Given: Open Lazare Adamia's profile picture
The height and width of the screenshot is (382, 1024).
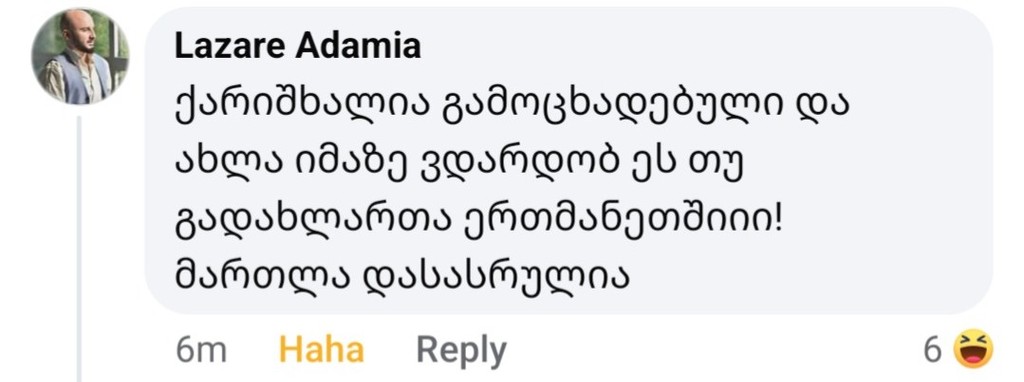Looking at the screenshot, I should click(x=80, y=57).
